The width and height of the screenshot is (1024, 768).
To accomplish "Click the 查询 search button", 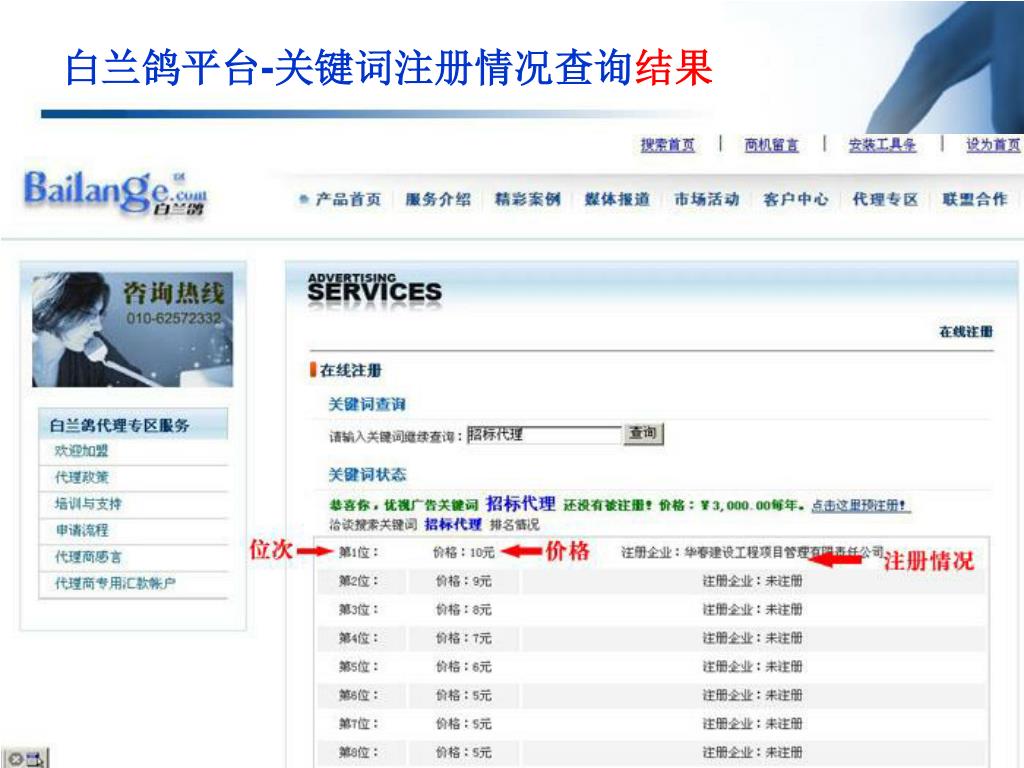I will click(x=643, y=434).
